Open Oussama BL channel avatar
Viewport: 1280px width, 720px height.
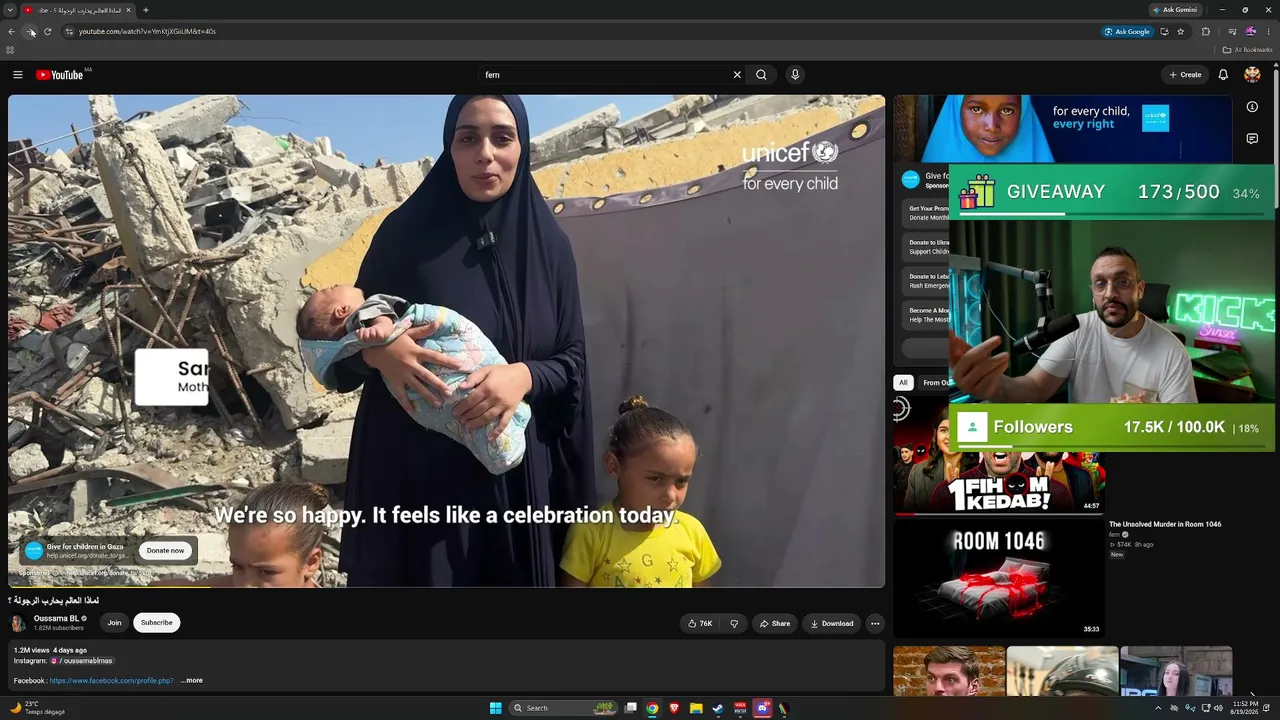tap(19, 623)
